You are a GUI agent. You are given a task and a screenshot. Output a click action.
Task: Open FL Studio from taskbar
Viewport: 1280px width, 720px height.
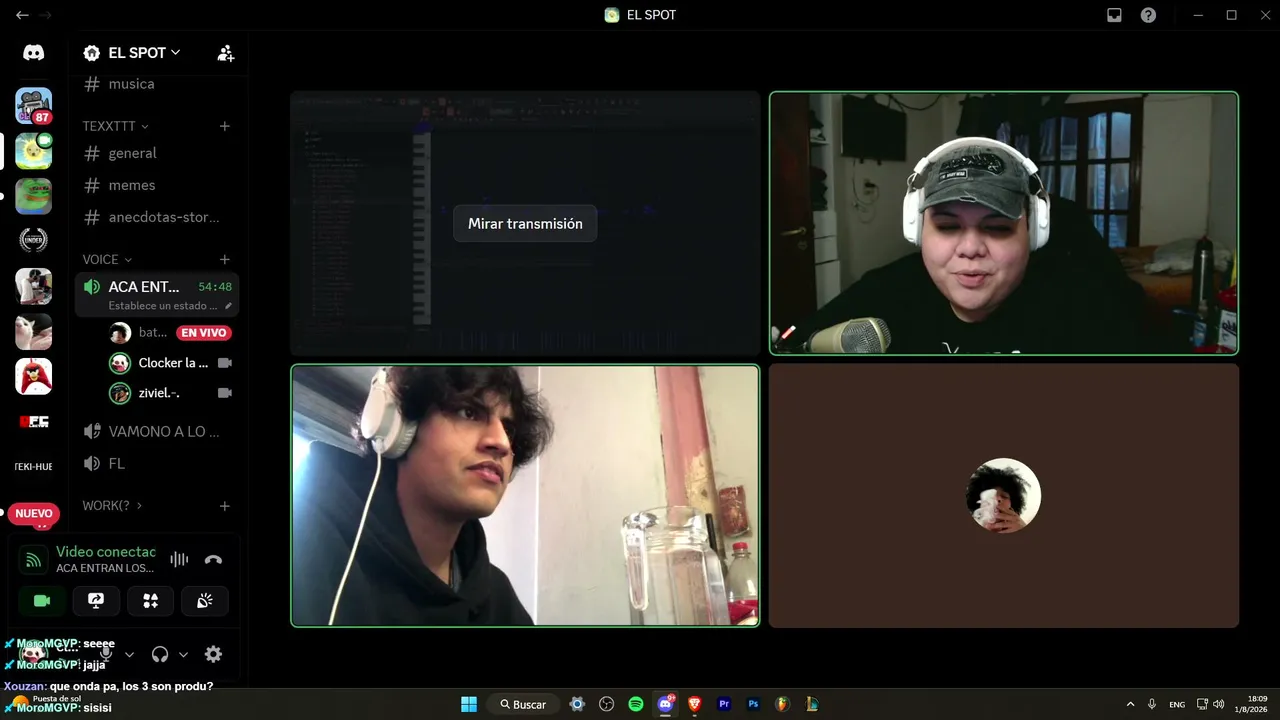[783, 704]
